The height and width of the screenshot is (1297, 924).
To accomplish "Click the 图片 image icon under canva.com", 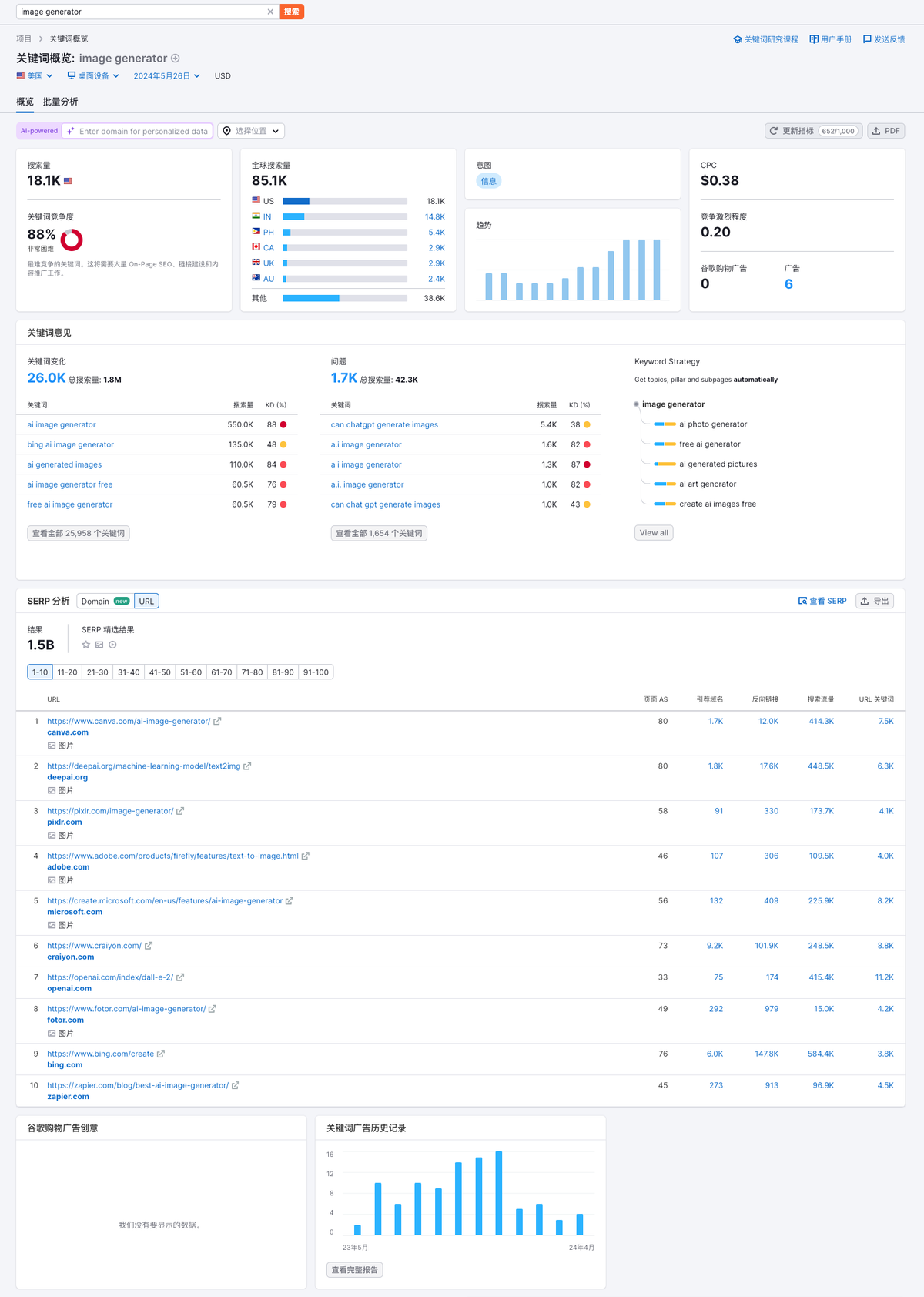I will 52,746.
